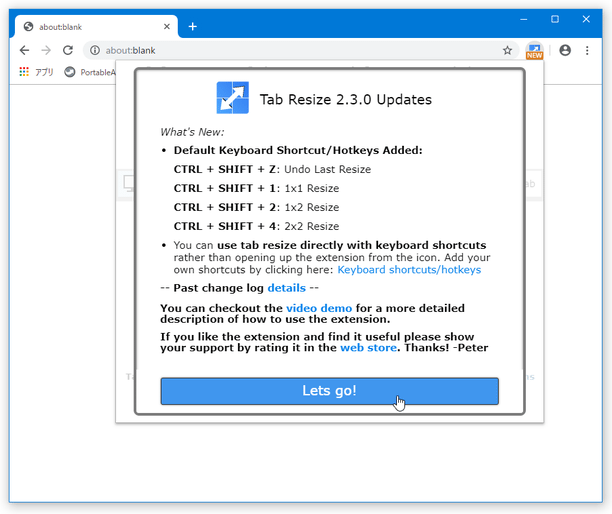612x514 pixels.
Task: Close the about:blank tab
Action: coord(167,27)
